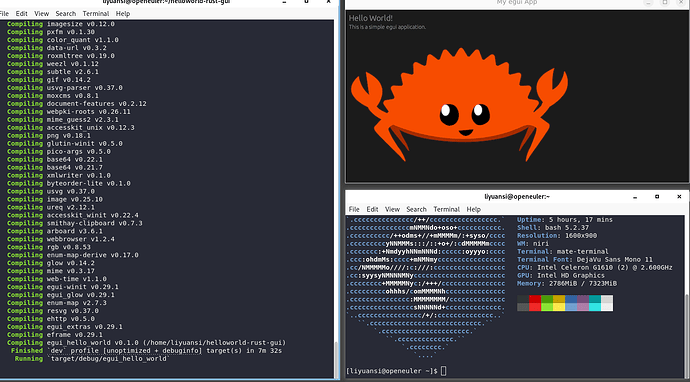Click the 'Compiling usvg-parser v0.37.0' line
Image resolution: width=690 pixels, height=382 pixels.
pyautogui.click(x=65, y=88)
